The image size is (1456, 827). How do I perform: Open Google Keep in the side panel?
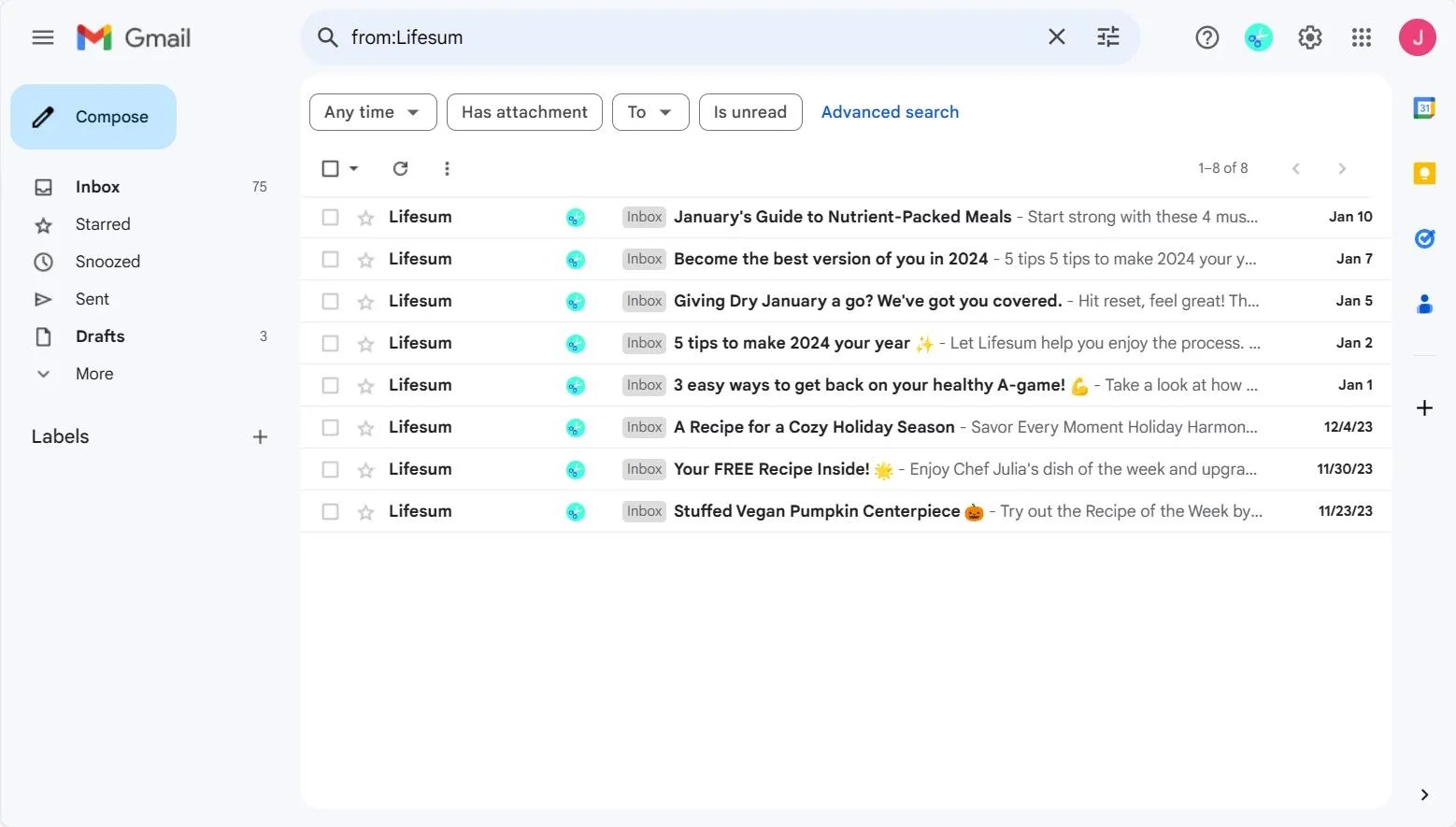click(1424, 173)
